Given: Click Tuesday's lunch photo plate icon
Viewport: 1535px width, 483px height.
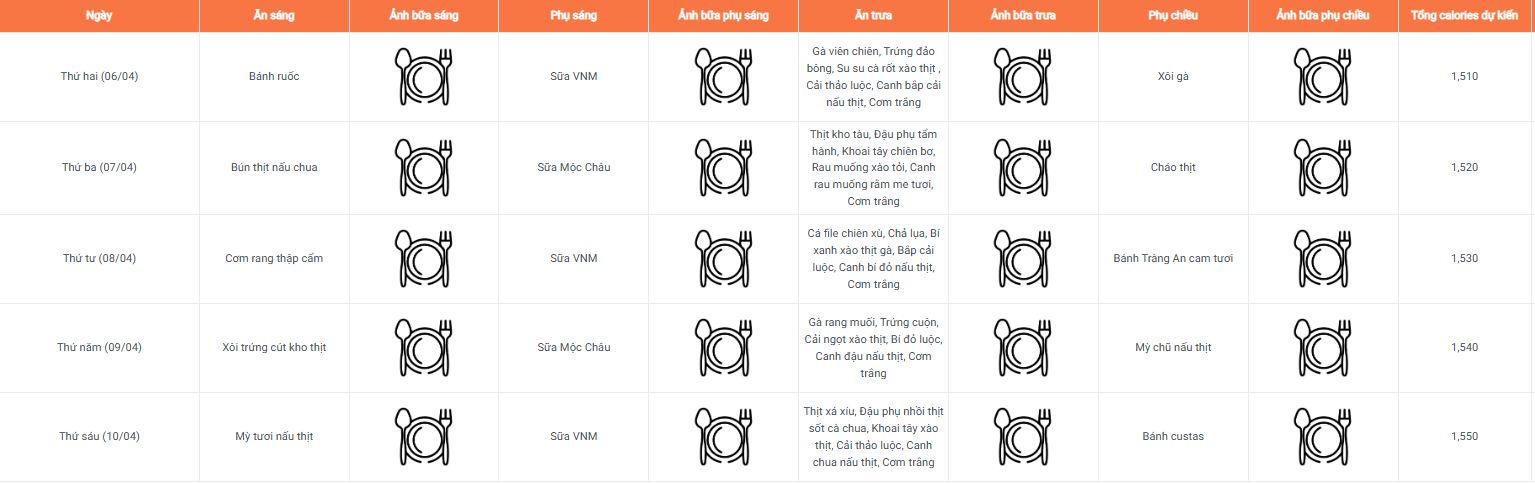Looking at the screenshot, I should pyautogui.click(x=1022, y=167).
